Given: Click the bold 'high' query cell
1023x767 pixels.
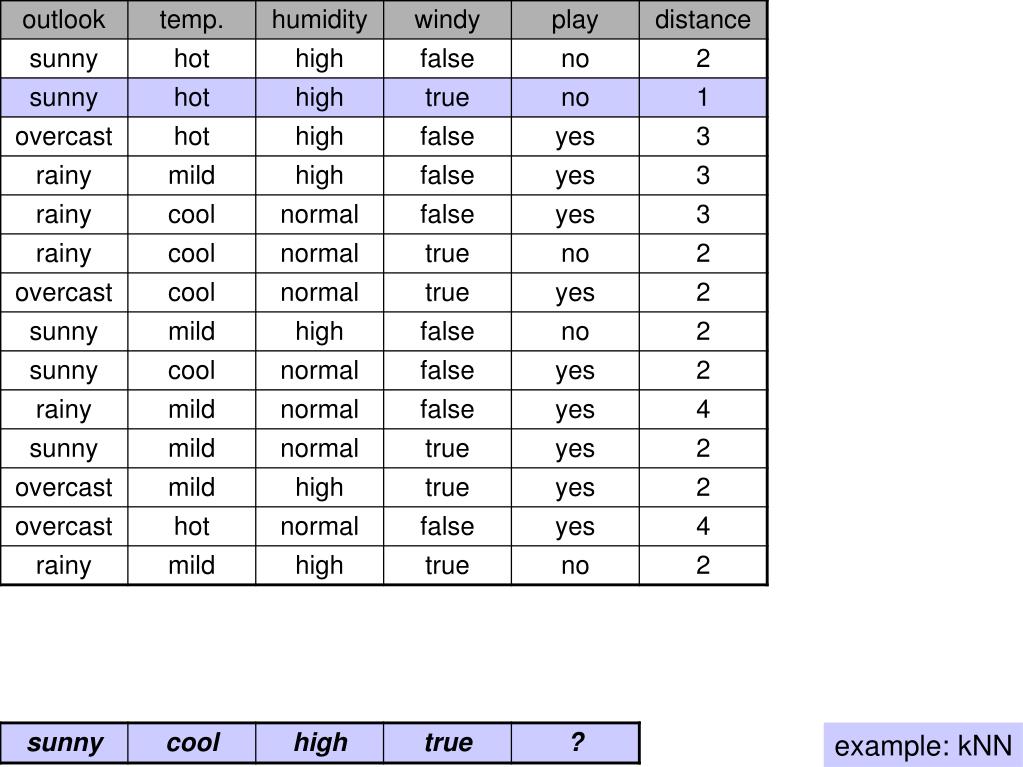Looking at the screenshot, I should coord(320,742).
